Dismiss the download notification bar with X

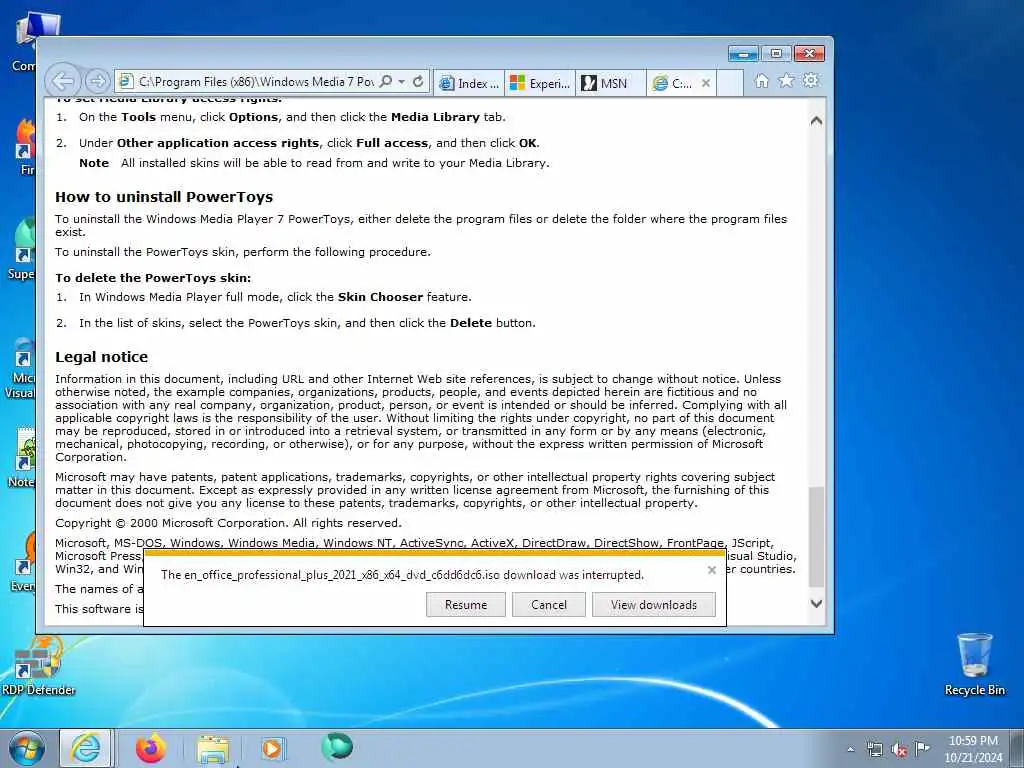712,570
